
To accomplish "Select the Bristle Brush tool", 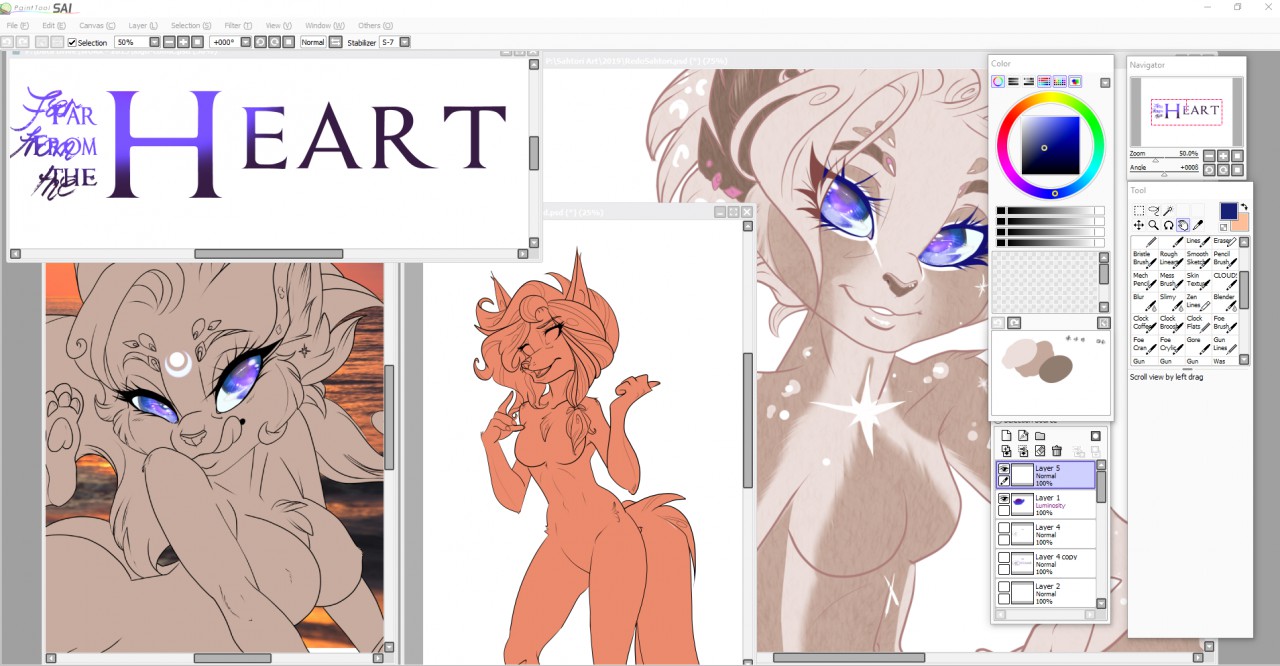I will tap(1145, 258).
